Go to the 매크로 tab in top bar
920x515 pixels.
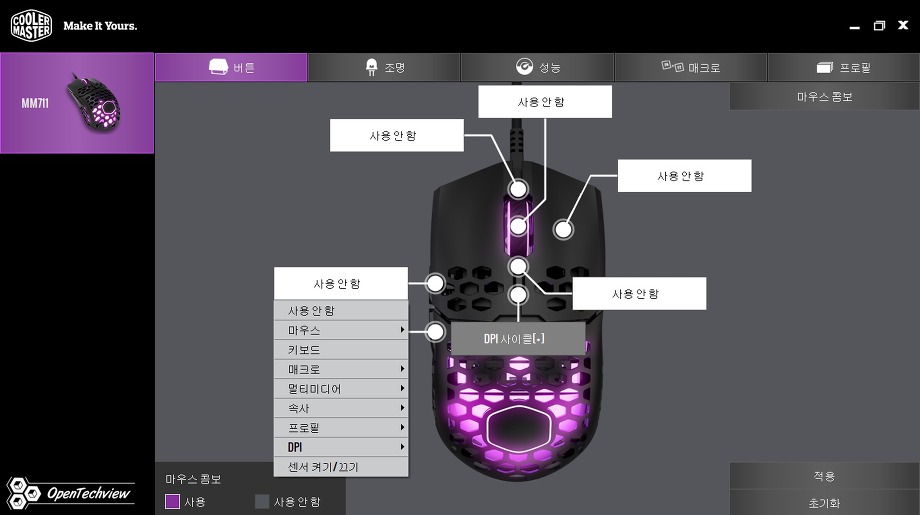point(691,67)
